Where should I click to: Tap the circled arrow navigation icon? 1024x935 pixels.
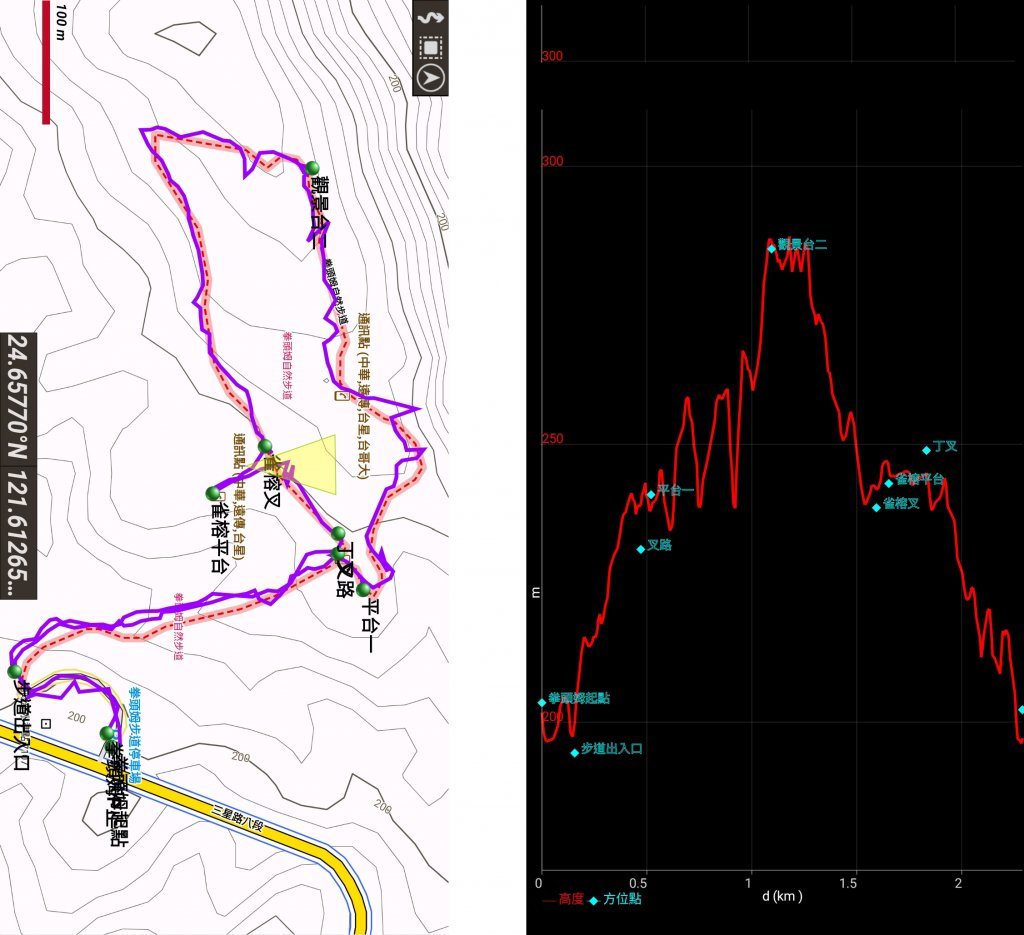click(x=430, y=78)
